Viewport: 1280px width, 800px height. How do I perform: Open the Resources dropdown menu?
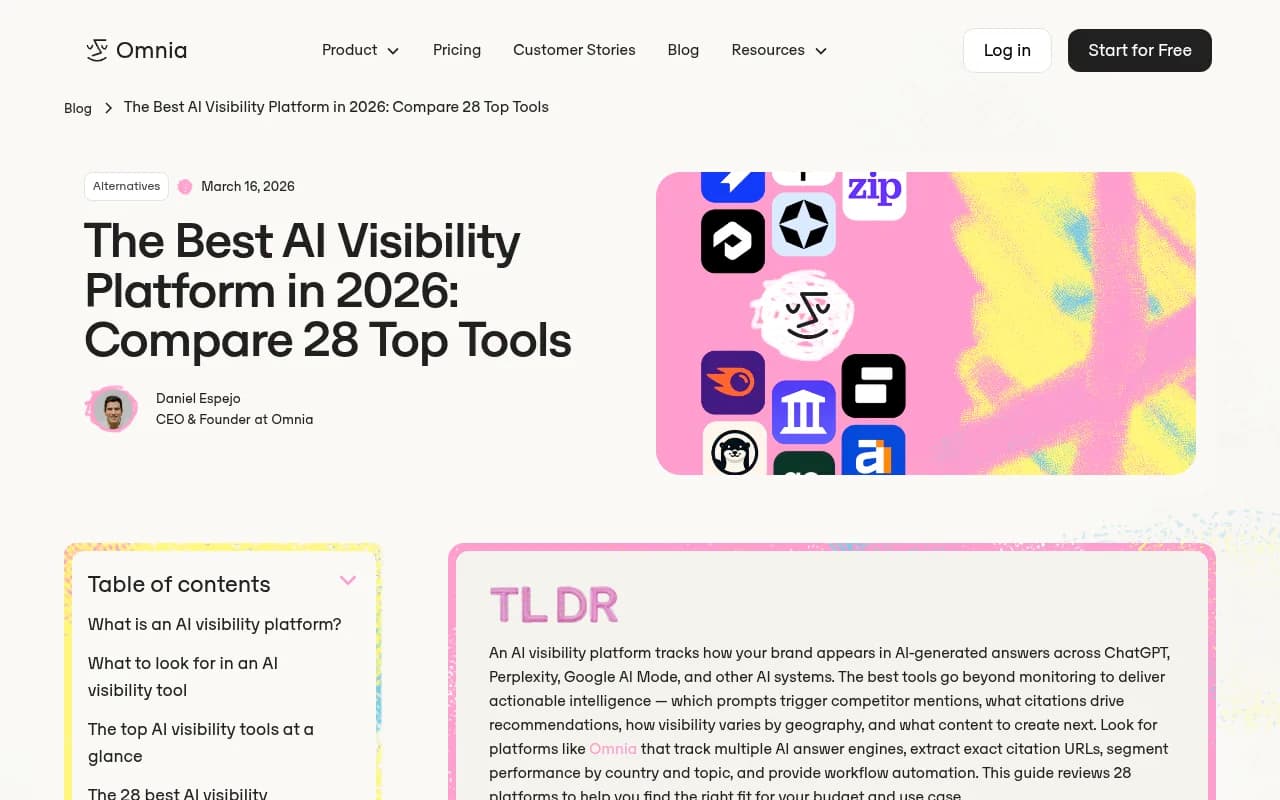(779, 50)
